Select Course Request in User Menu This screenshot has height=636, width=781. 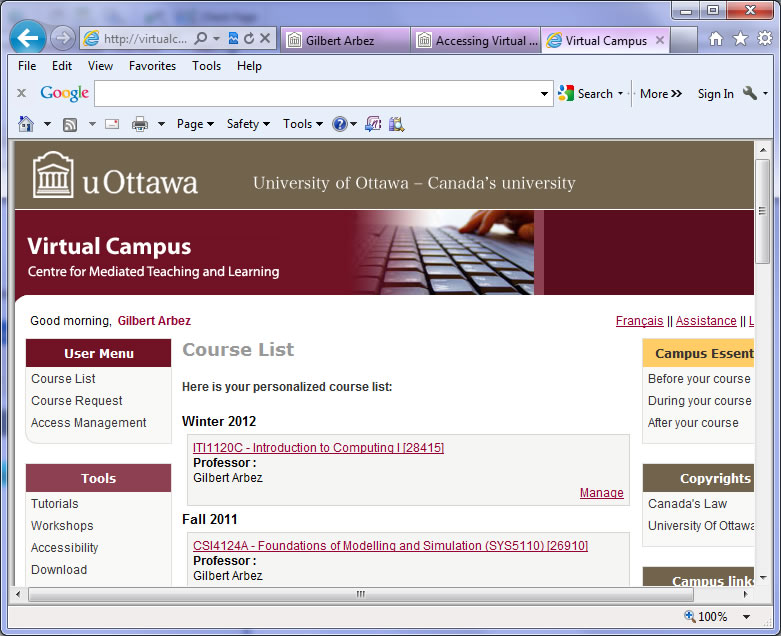pos(77,400)
